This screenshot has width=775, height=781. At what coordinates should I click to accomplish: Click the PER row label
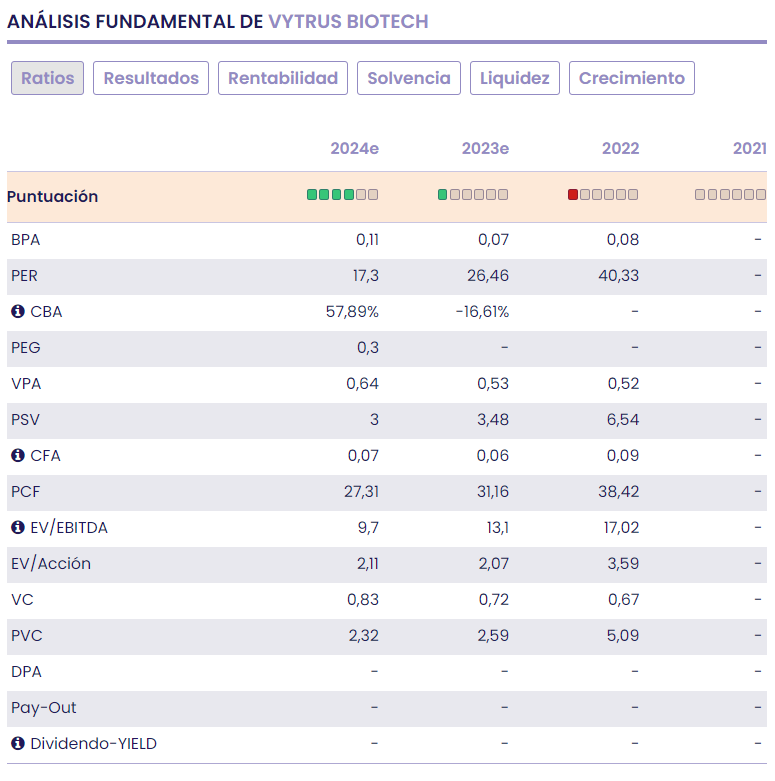[x=25, y=276]
